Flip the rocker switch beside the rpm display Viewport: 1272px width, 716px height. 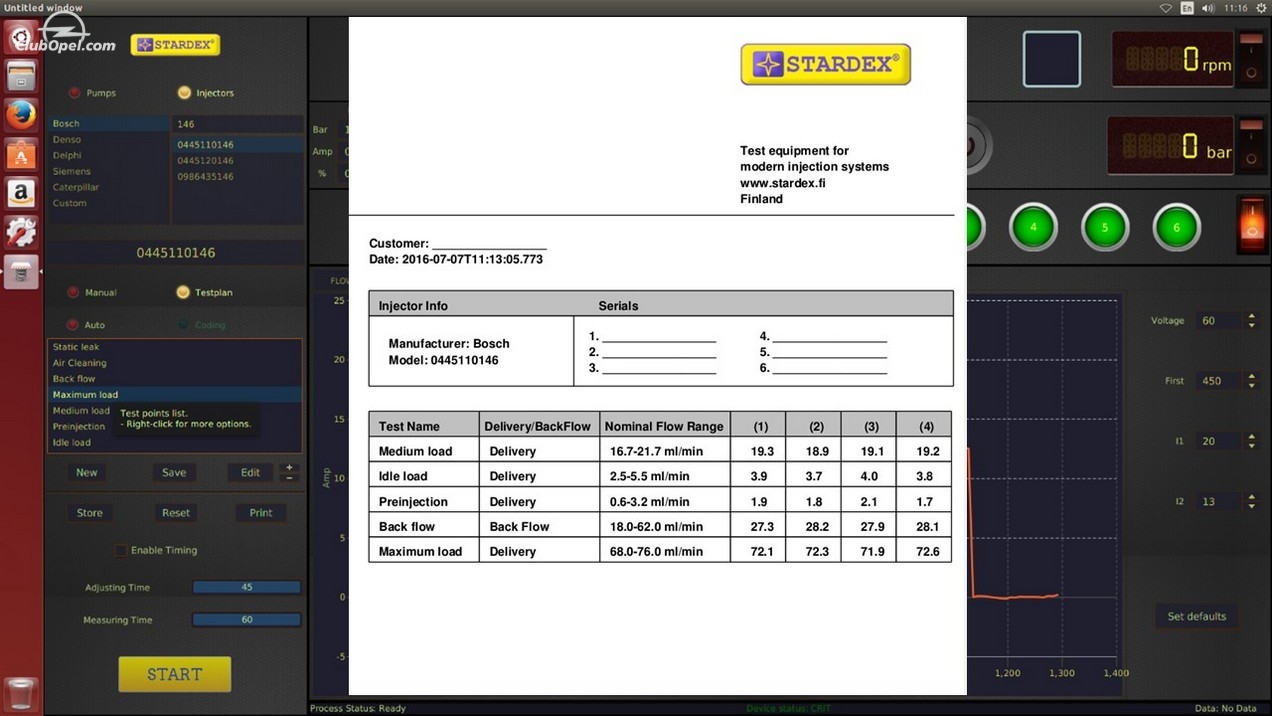pyautogui.click(x=1250, y=57)
